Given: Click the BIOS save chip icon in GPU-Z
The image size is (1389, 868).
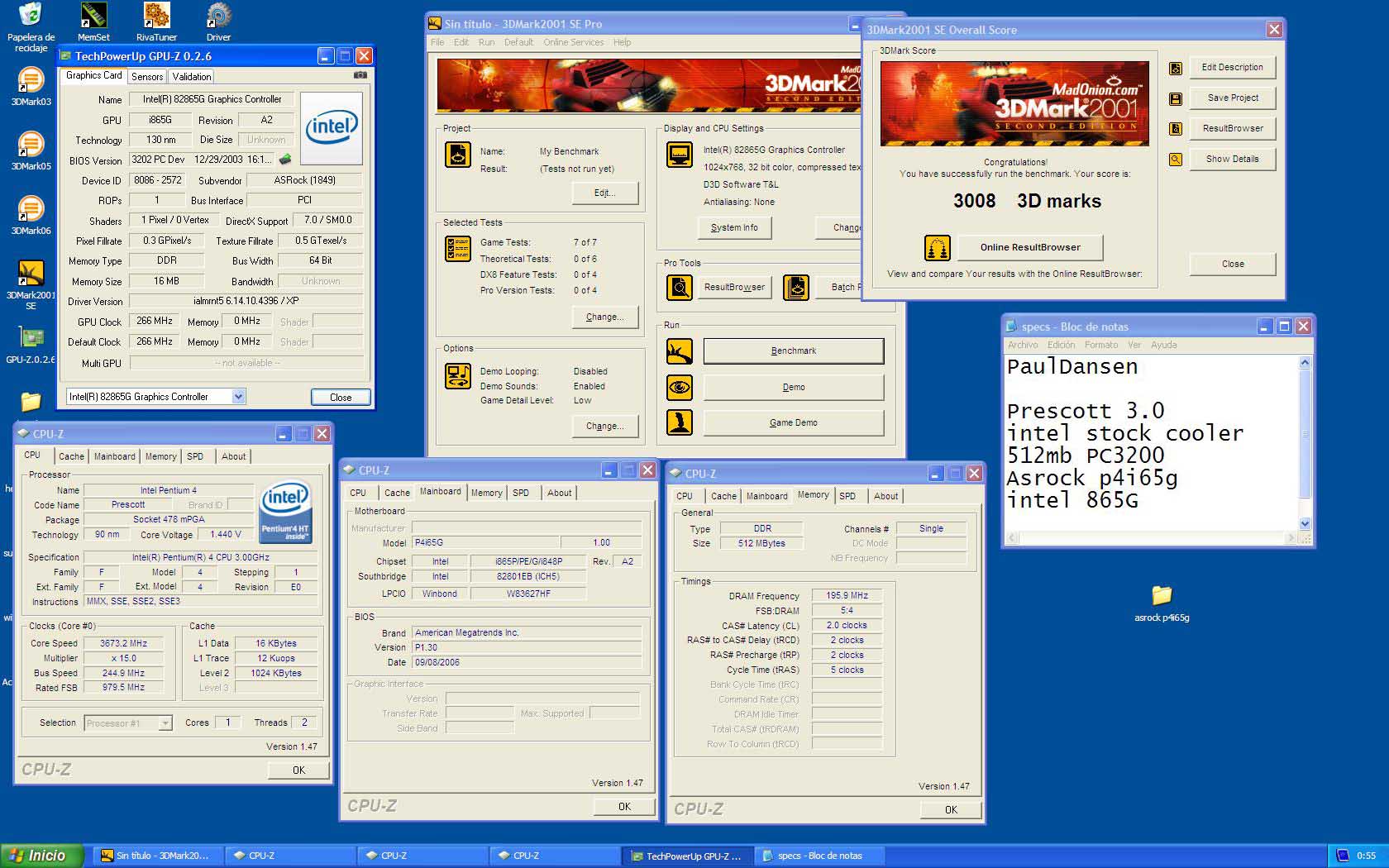Looking at the screenshot, I should [285, 160].
